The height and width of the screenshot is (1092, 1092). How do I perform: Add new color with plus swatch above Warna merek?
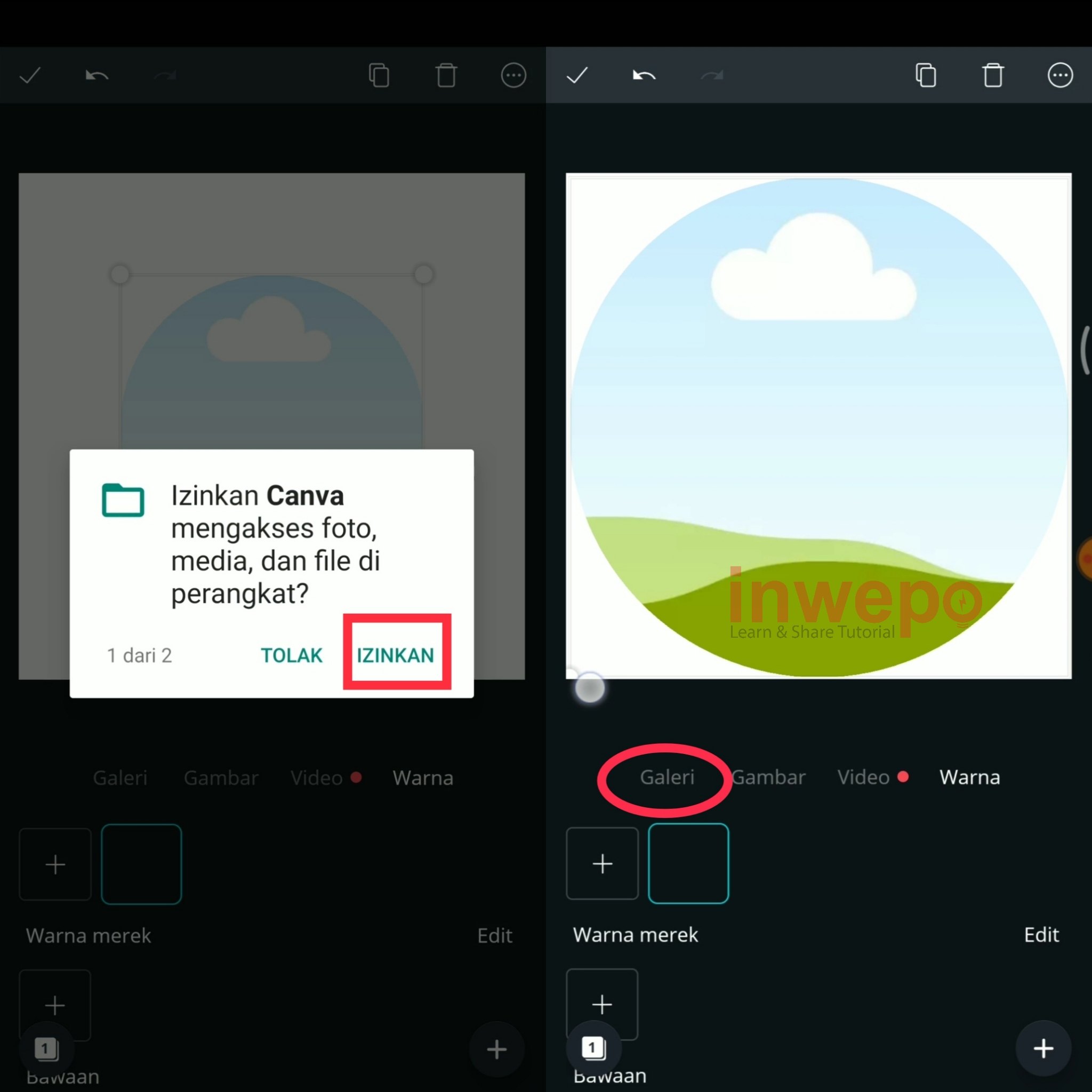pos(602,864)
